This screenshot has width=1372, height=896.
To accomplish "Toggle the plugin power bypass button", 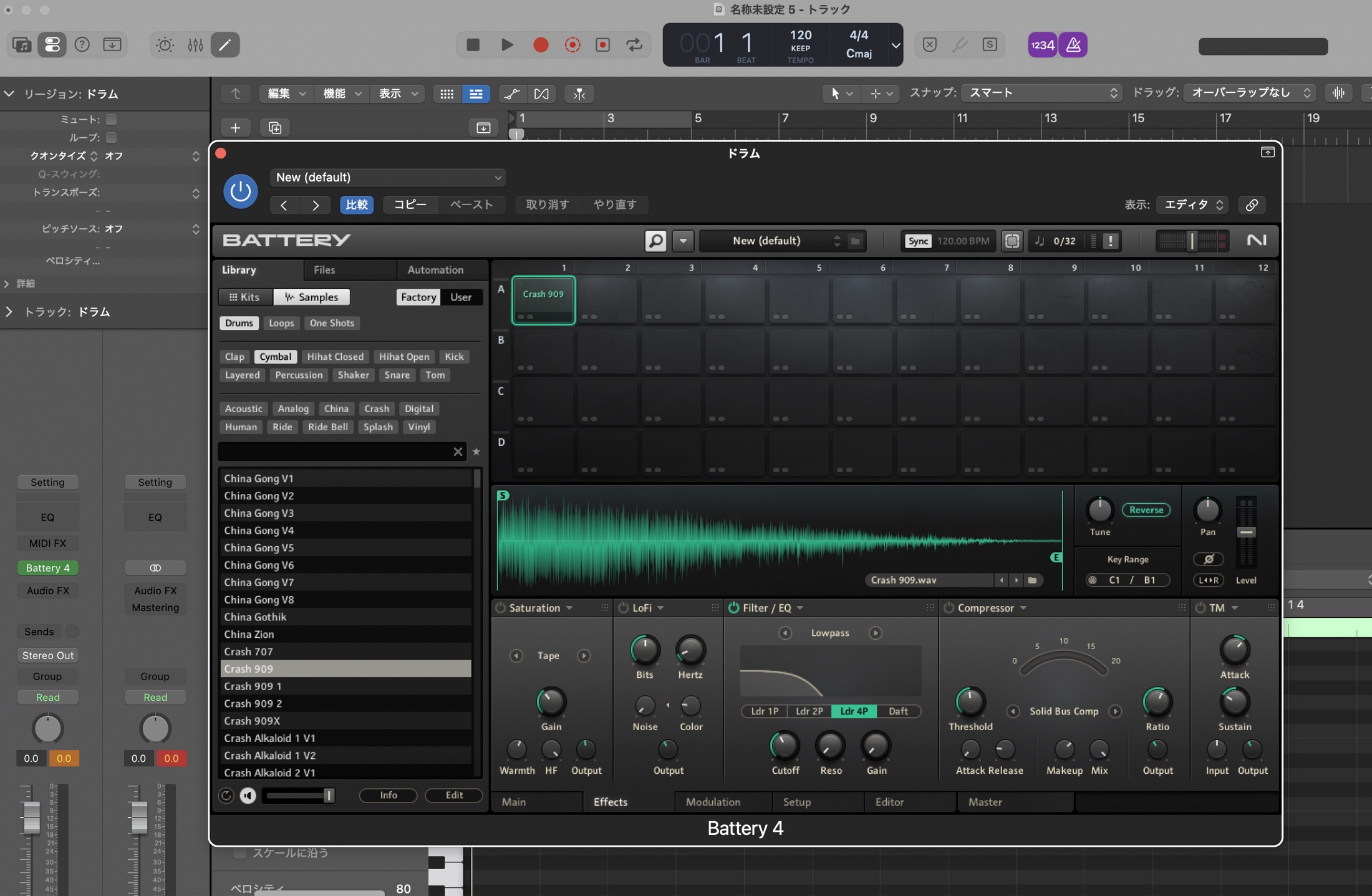I will point(240,191).
